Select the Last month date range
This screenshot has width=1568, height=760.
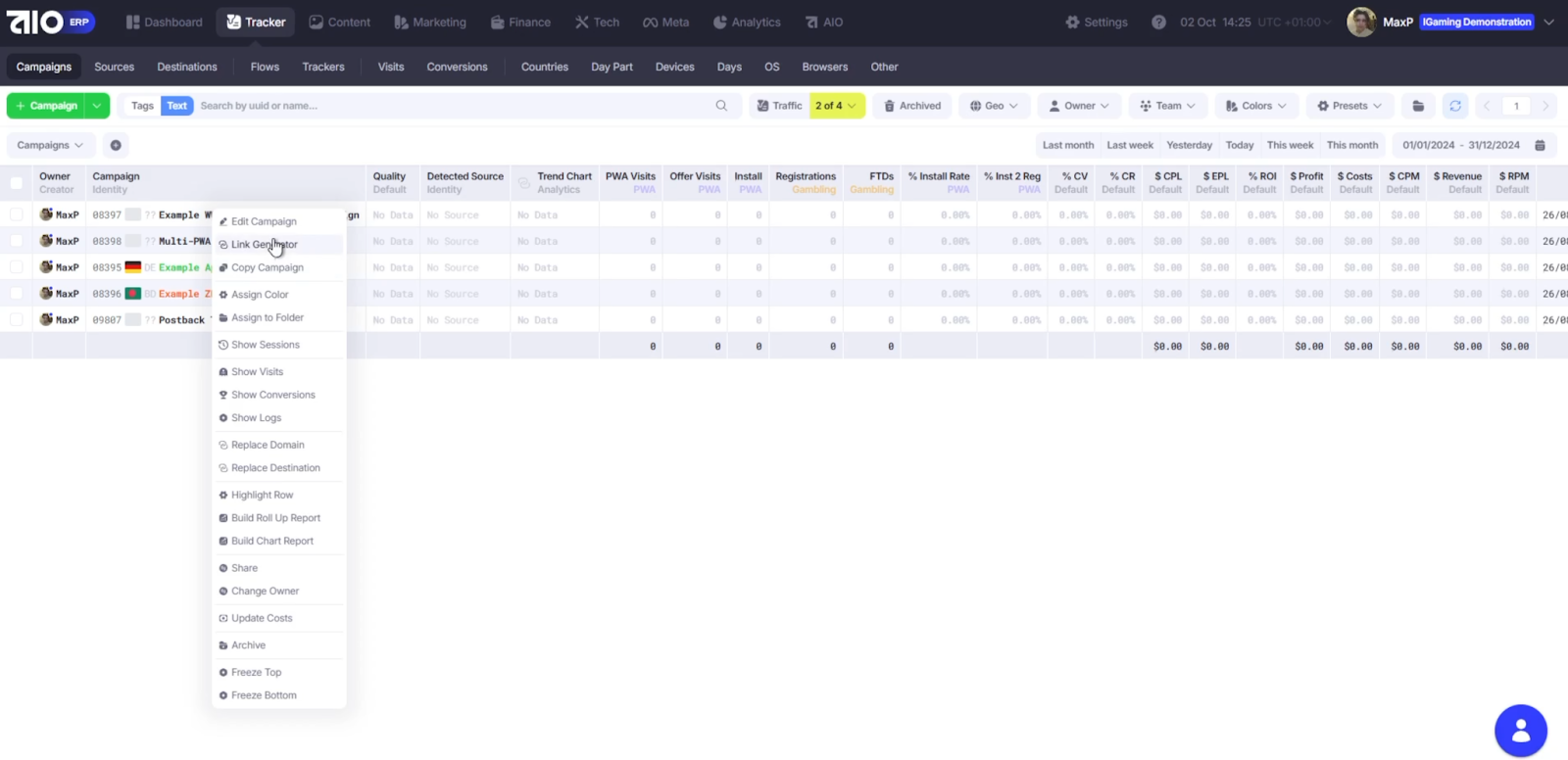point(1067,145)
